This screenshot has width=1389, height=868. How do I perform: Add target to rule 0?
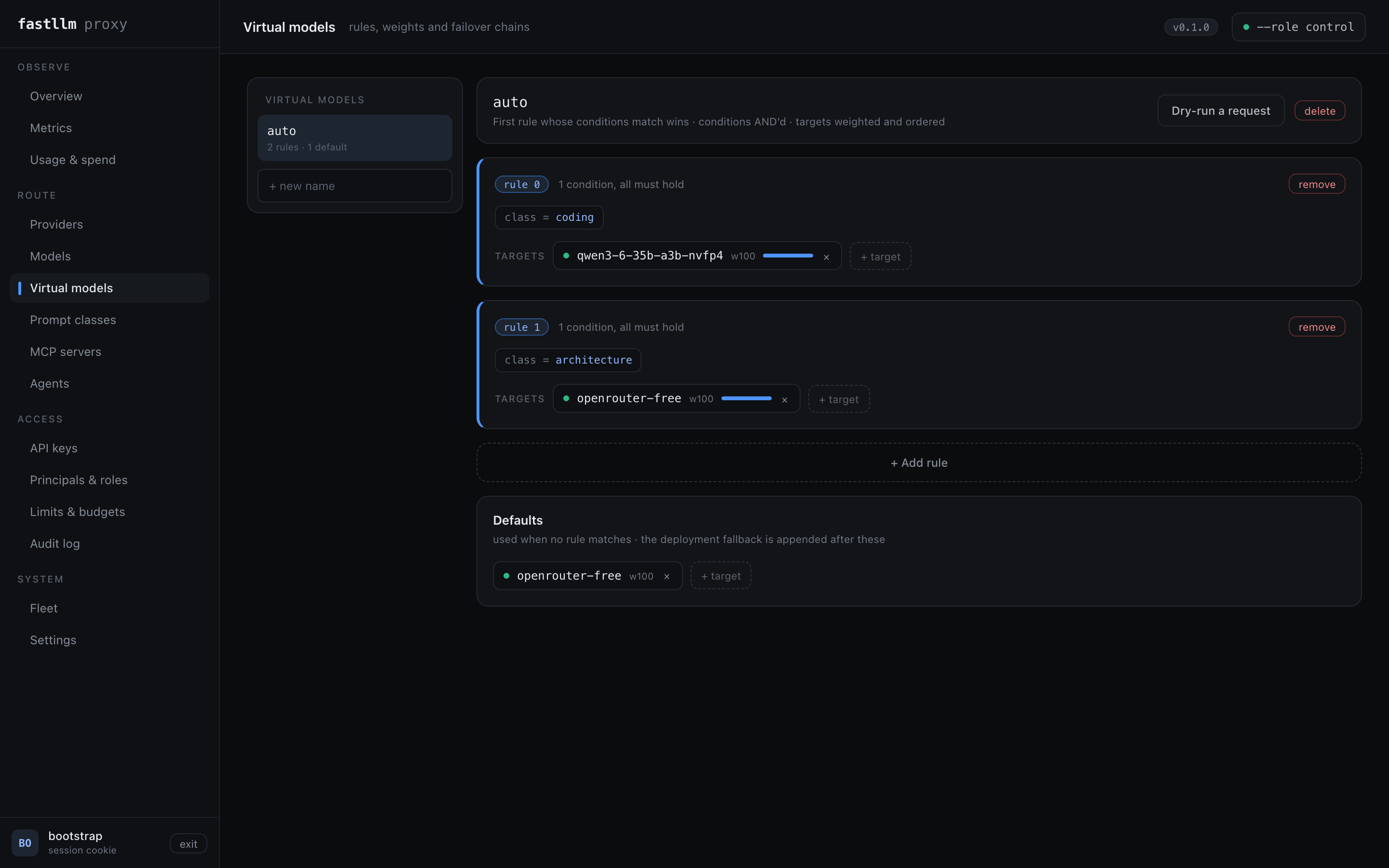[x=881, y=257]
